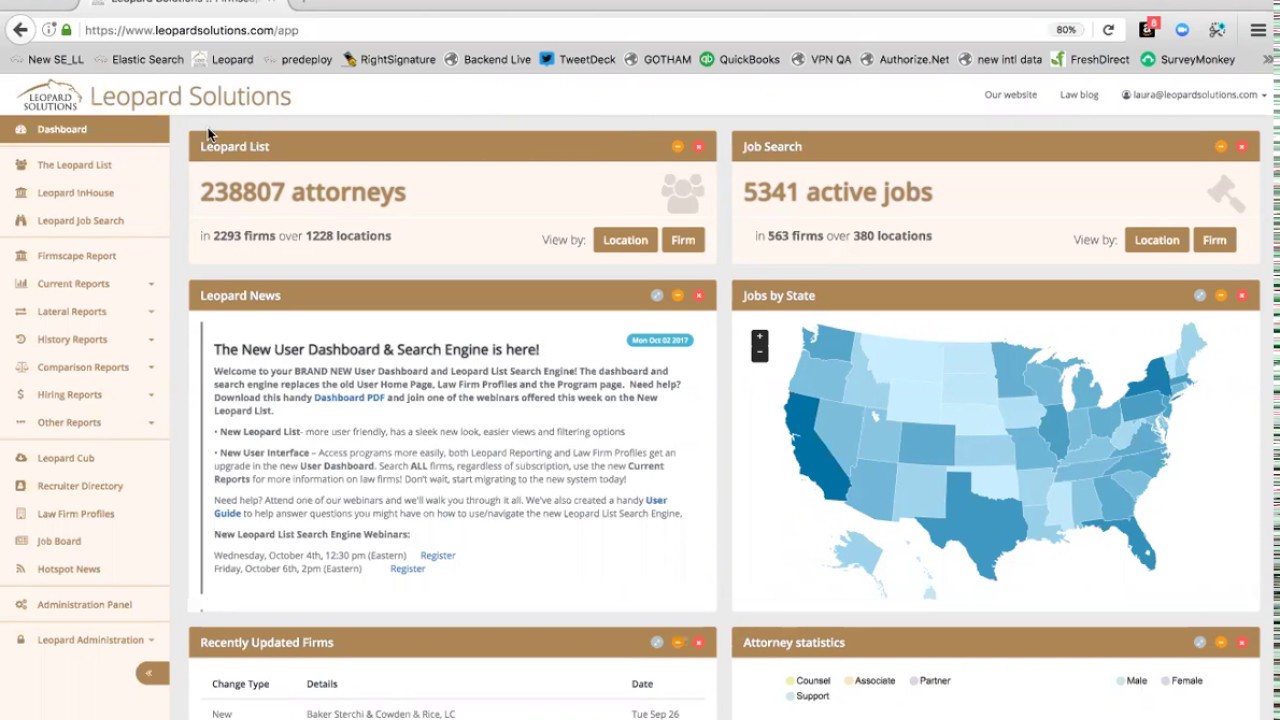The height and width of the screenshot is (720, 1280).
Task: Select the Dashboard sidebar item
Action: (85, 129)
